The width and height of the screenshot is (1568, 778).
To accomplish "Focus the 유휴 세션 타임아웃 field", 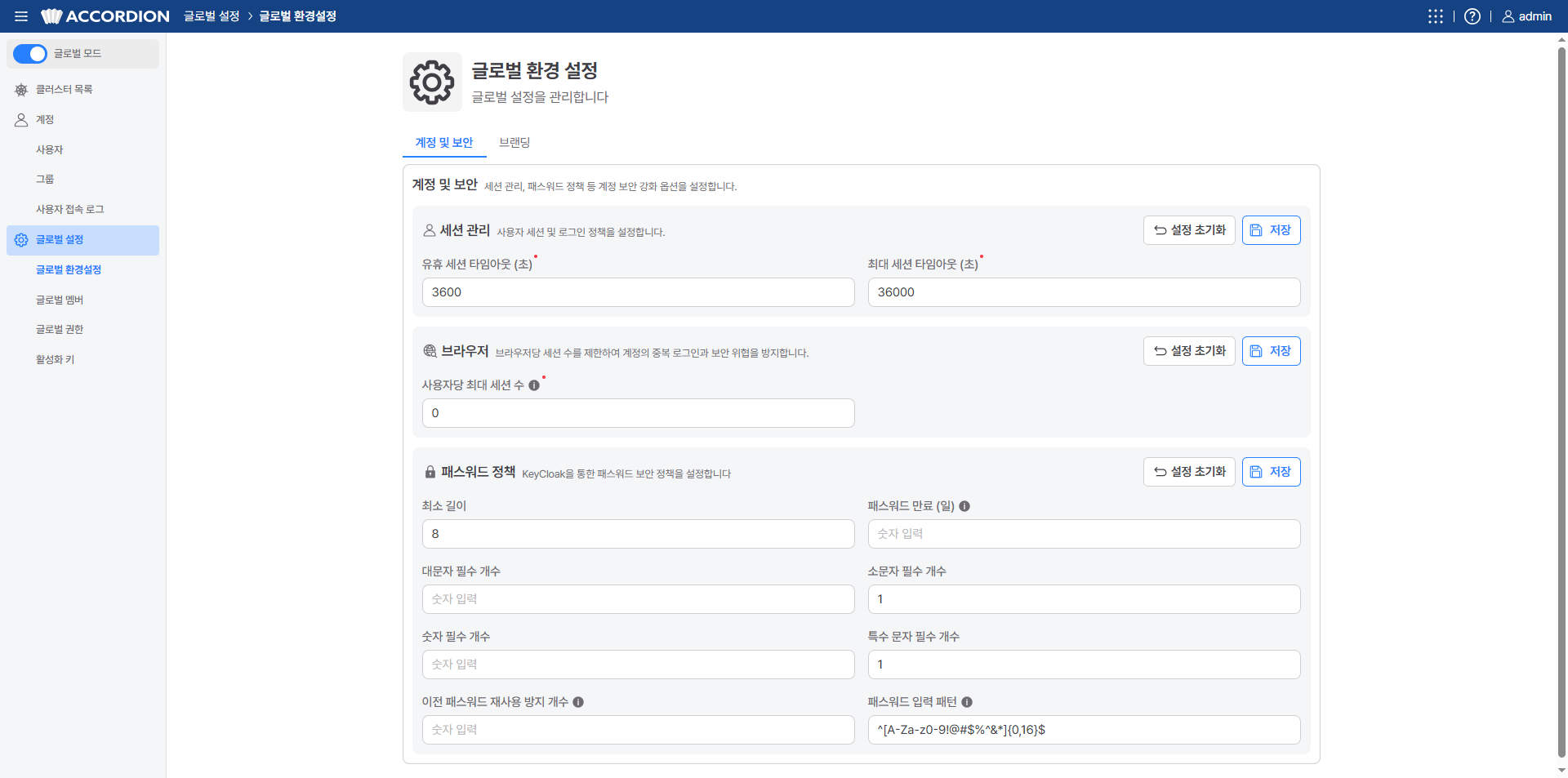I will [x=639, y=292].
